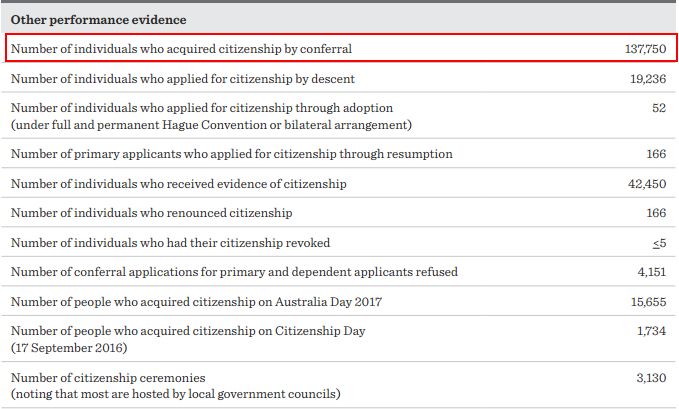Screen dimensions: 679x409
Task: Click the value 19,236
Action: pyautogui.click(x=648, y=78)
